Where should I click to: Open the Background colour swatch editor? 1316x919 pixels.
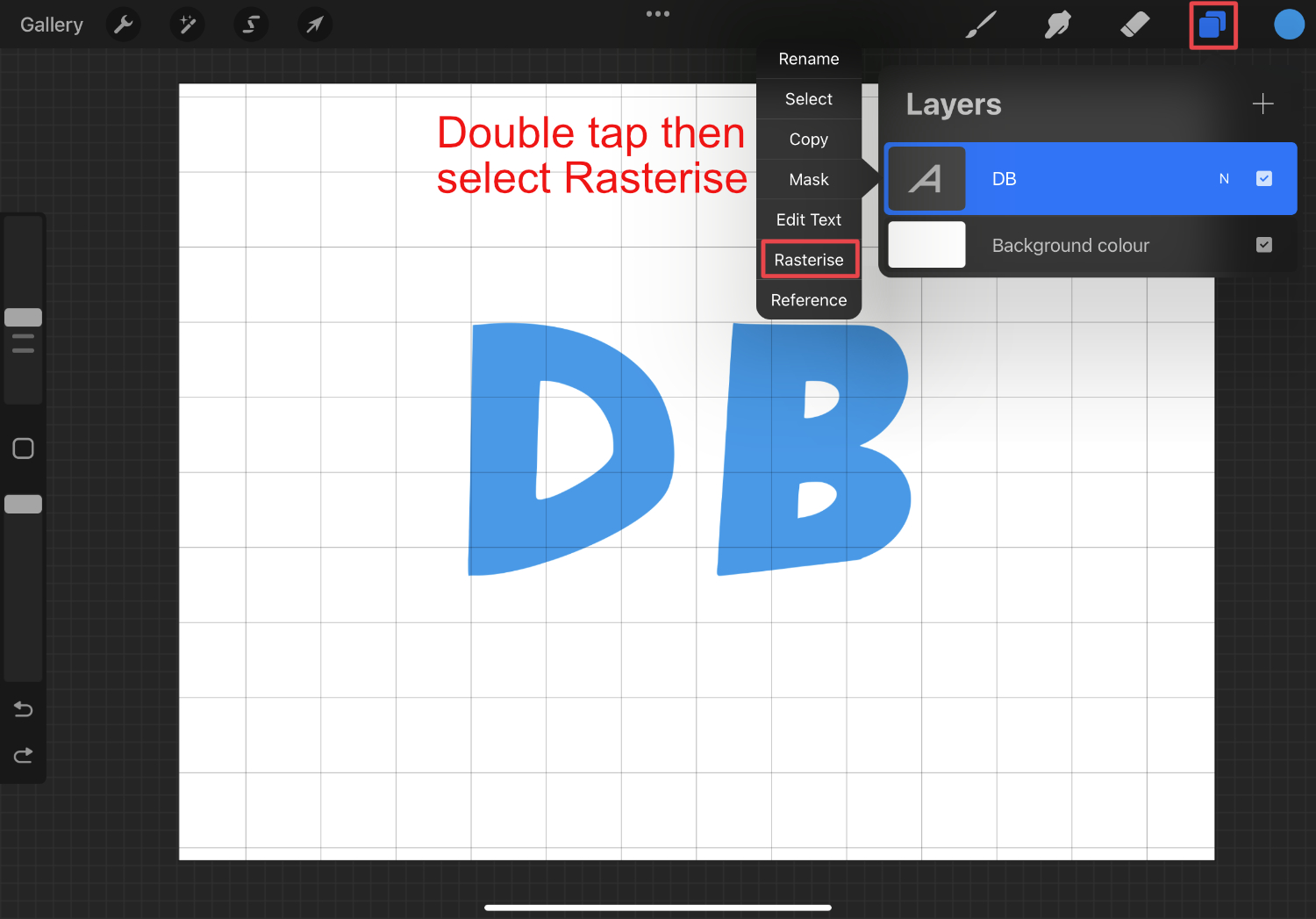(926, 245)
